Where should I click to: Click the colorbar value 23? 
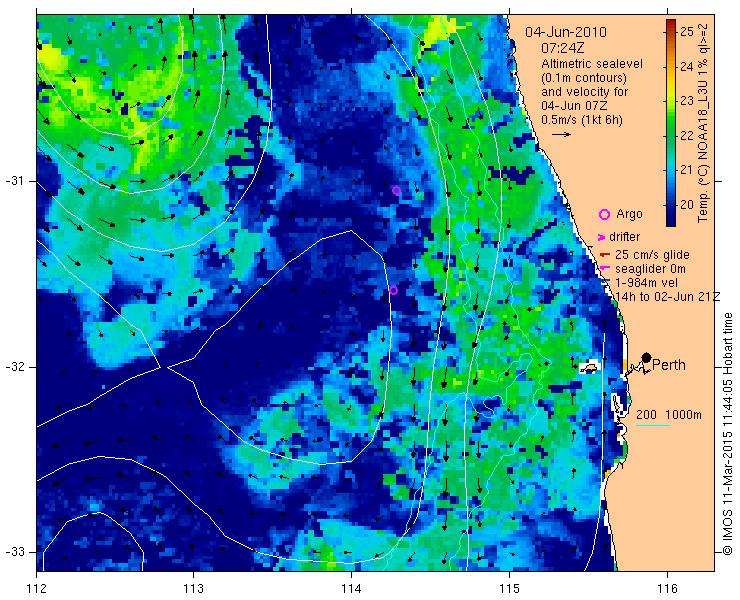687,101
